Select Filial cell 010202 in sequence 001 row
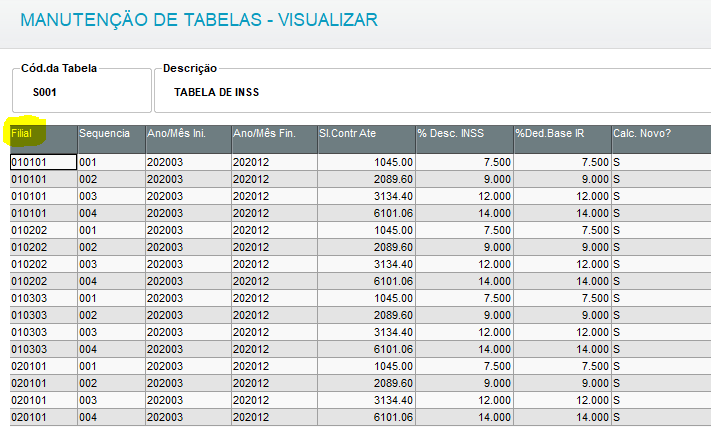The height and width of the screenshot is (427, 711). point(44,230)
